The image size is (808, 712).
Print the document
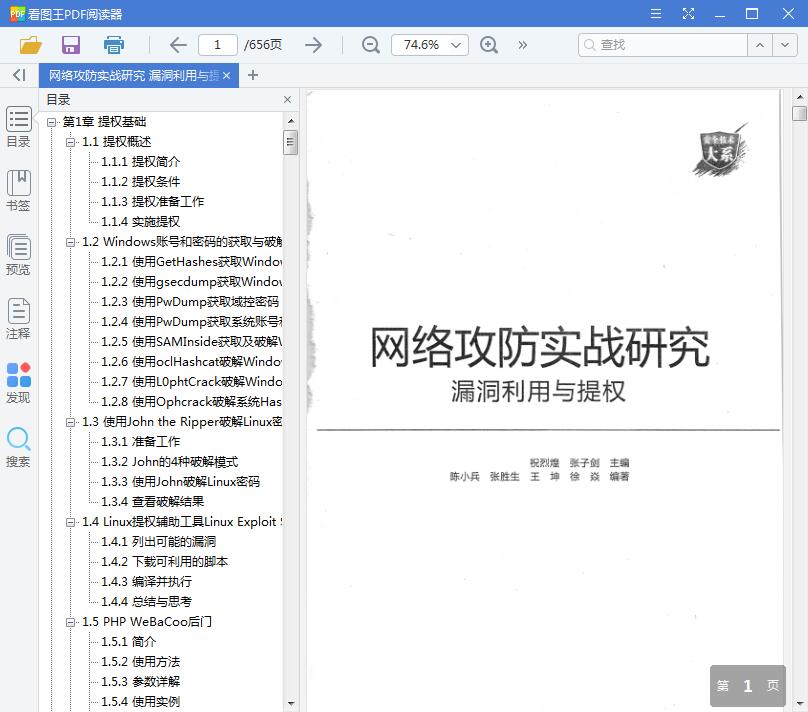[113, 45]
